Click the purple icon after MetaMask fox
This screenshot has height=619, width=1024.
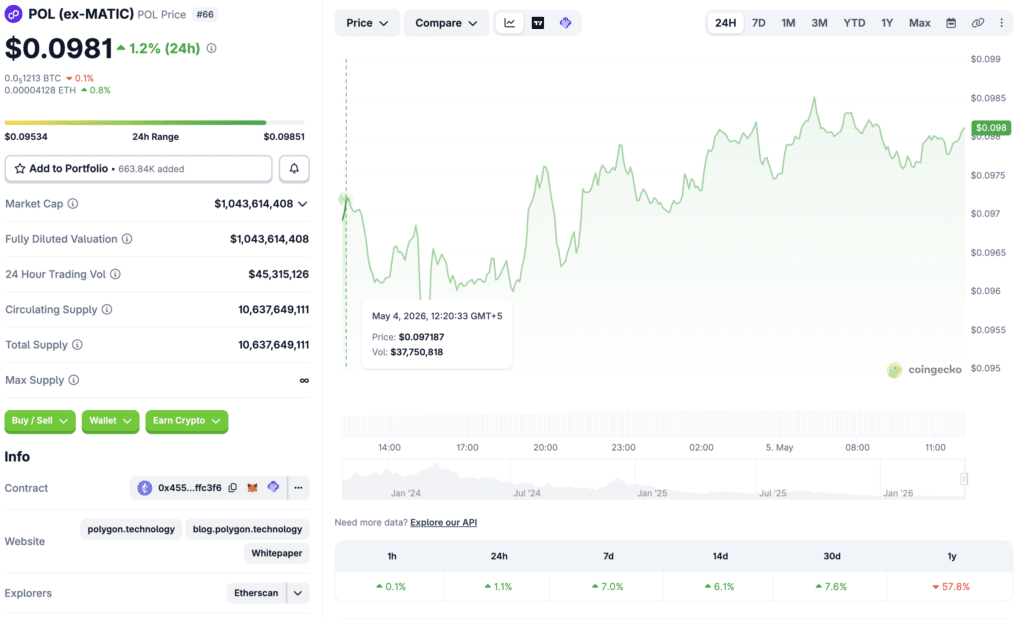pos(274,487)
